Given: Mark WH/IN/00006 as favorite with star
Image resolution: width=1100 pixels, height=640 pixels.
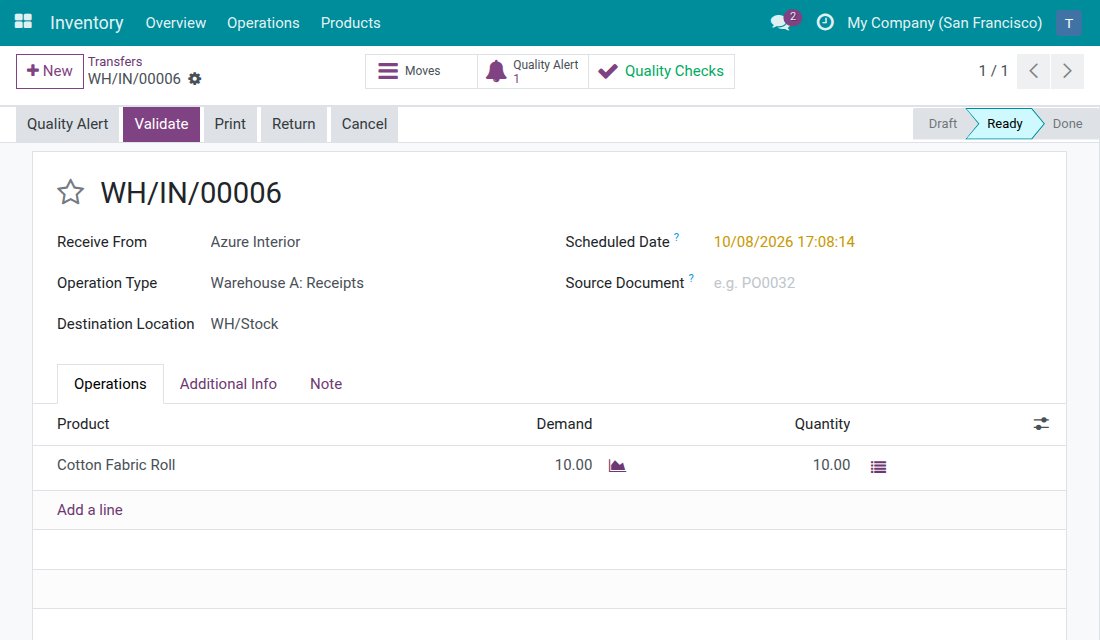Looking at the screenshot, I should [70, 192].
